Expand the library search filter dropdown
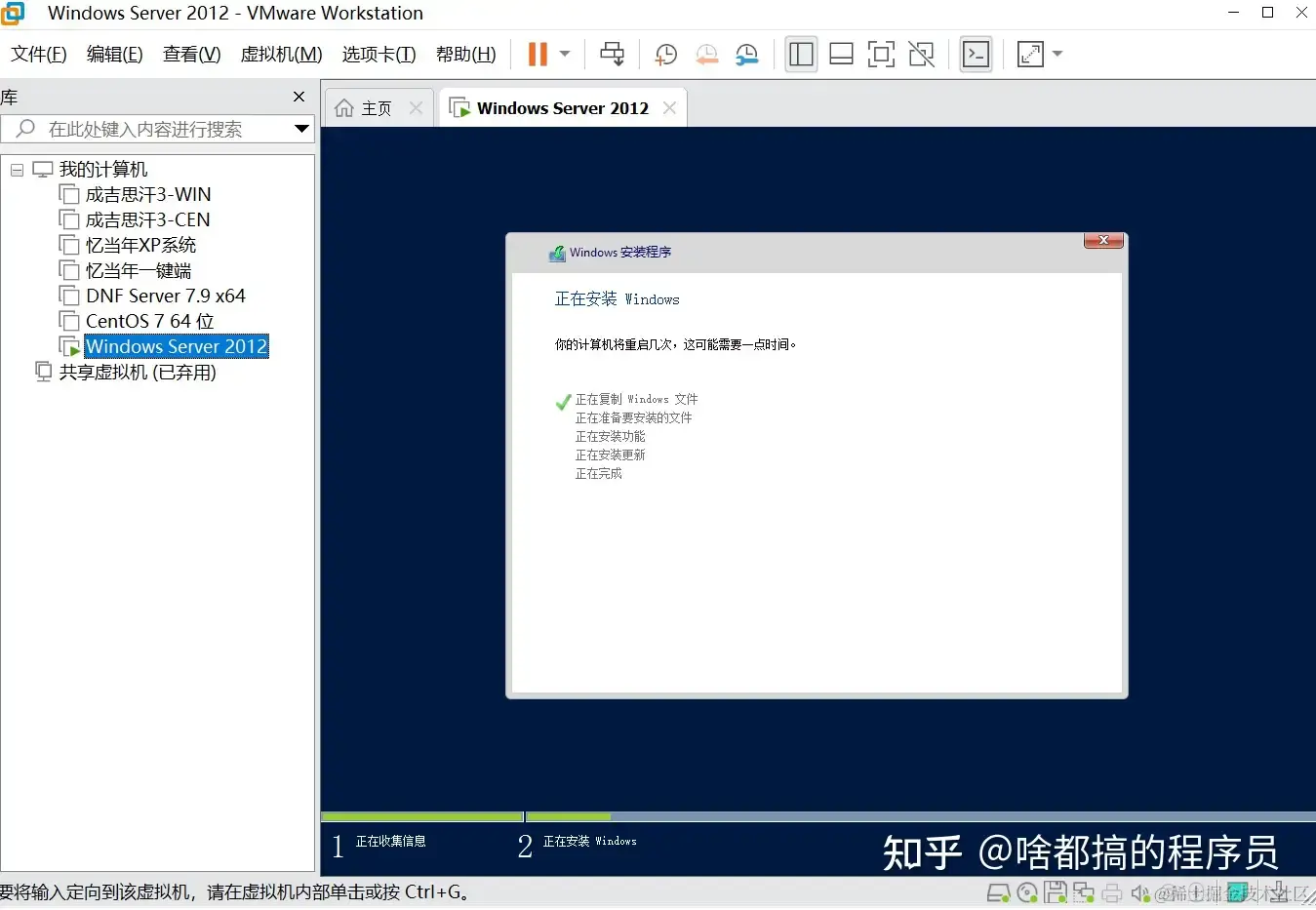Screen dimensions: 1316x910 pos(301,129)
